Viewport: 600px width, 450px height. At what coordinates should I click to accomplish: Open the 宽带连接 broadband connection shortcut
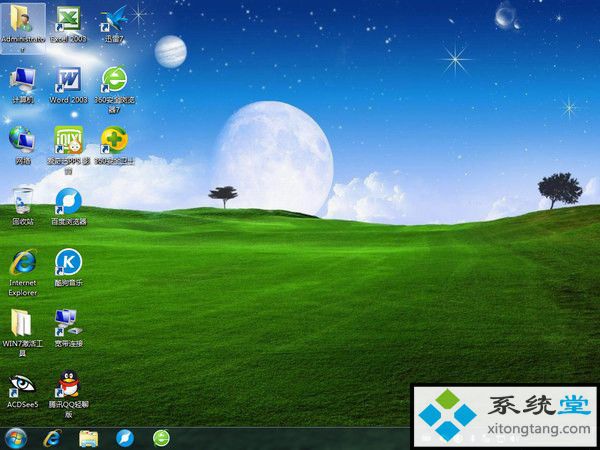pos(68,328)
